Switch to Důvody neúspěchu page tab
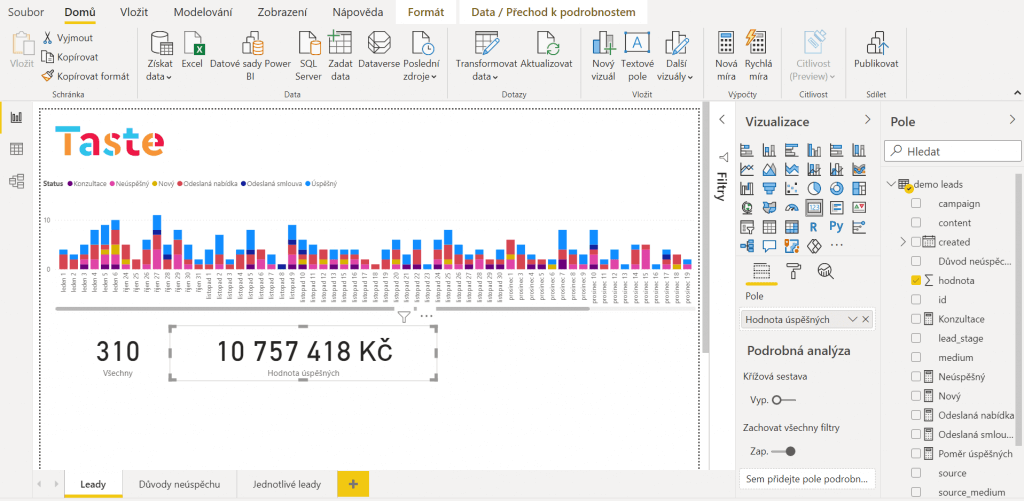The height and width of the screenshot is (501, 1024). pyautogui.click(x=180, y=484)
